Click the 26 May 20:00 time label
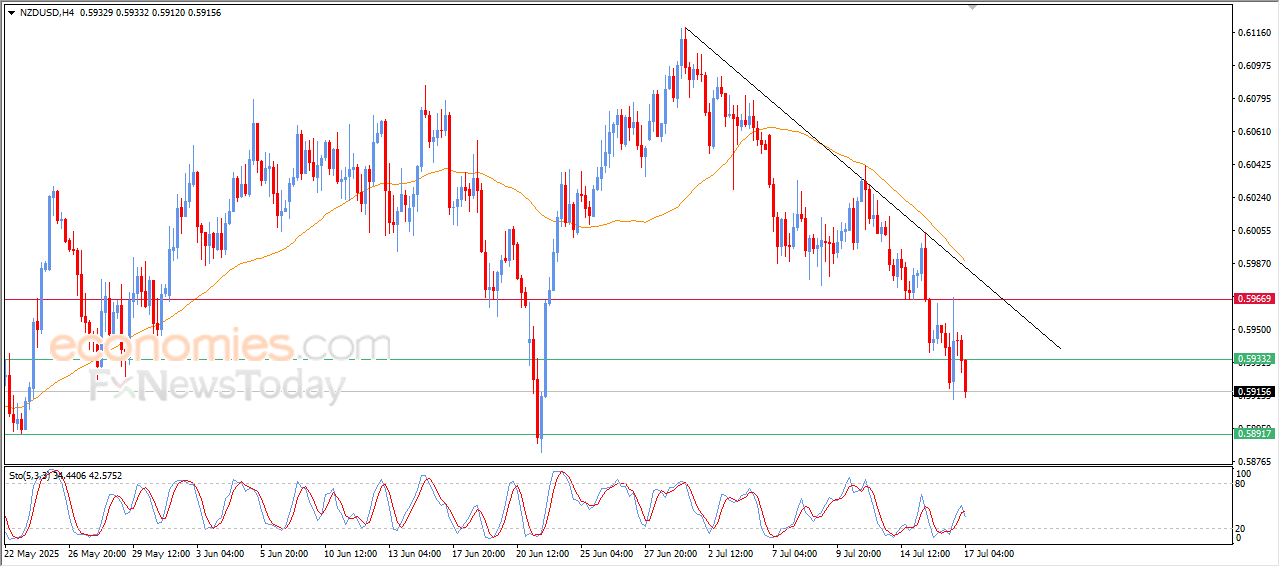Screen dimensions: 1280x567 (96, 552)
